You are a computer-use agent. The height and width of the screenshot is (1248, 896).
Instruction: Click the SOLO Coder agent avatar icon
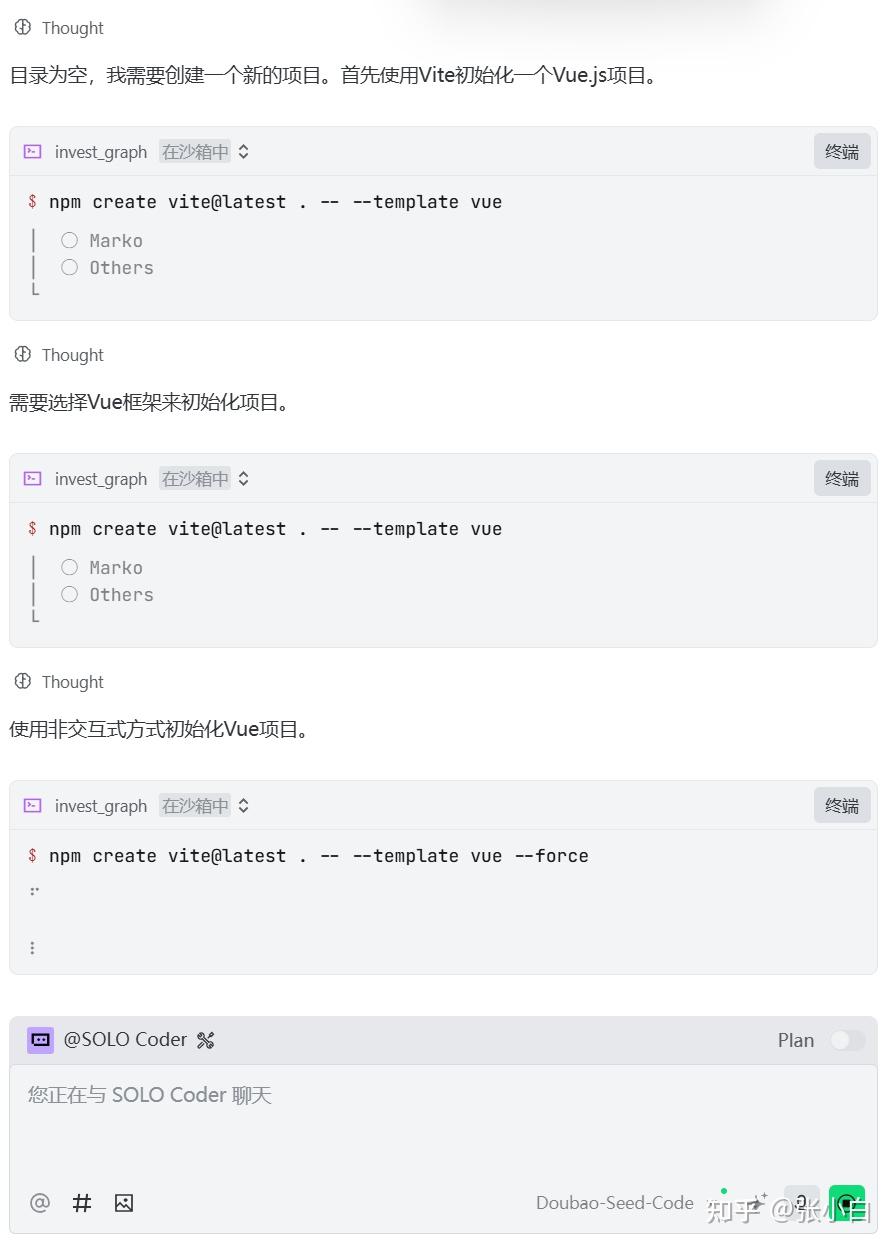[40, 1040]
